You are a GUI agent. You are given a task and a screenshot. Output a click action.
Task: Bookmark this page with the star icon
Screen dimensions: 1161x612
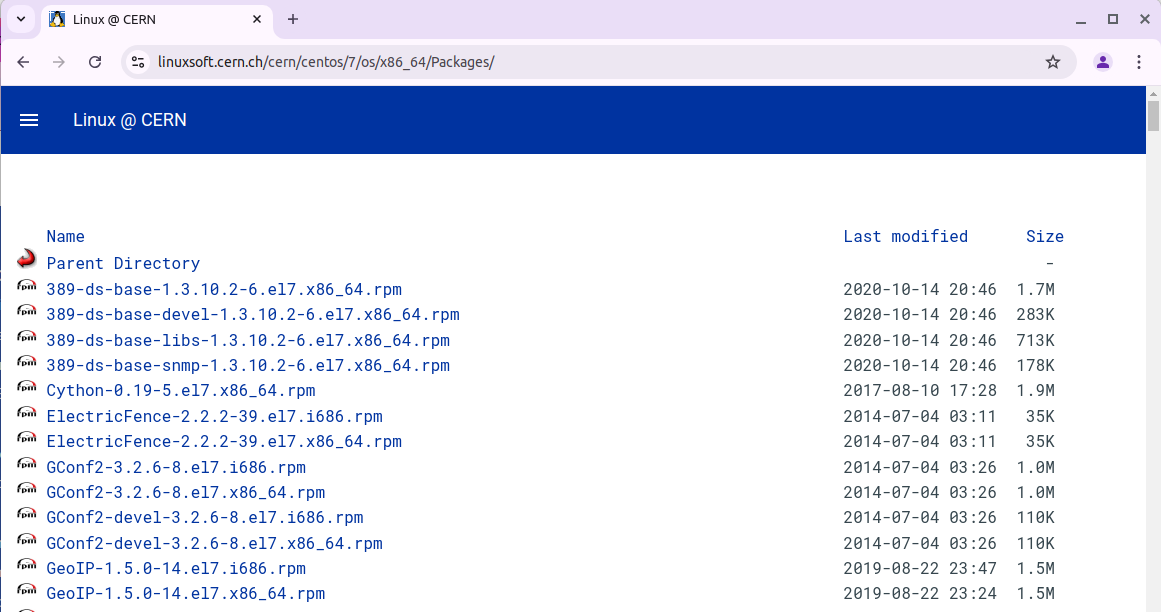[x=1053, y=62]
